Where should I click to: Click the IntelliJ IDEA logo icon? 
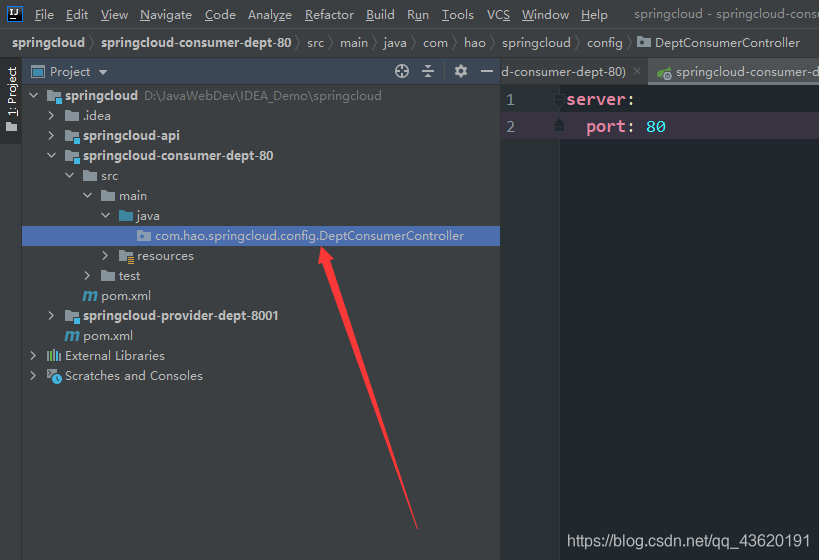(15, 14)
